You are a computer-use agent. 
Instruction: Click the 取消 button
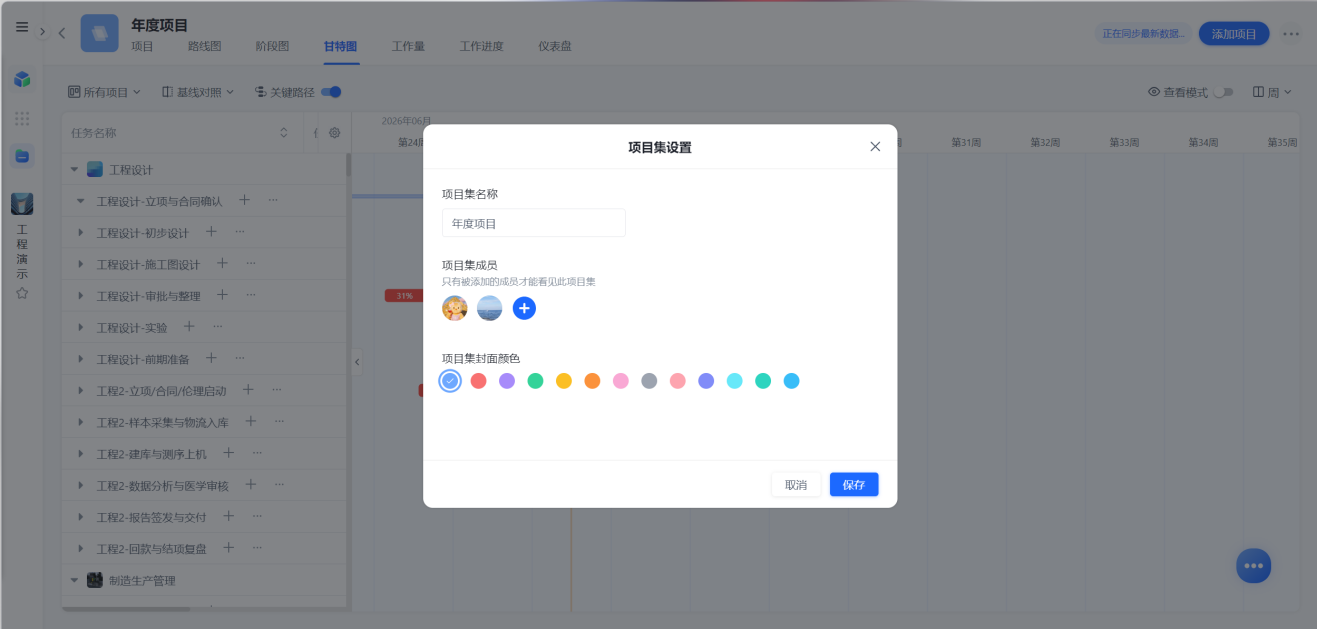[796, 485]
